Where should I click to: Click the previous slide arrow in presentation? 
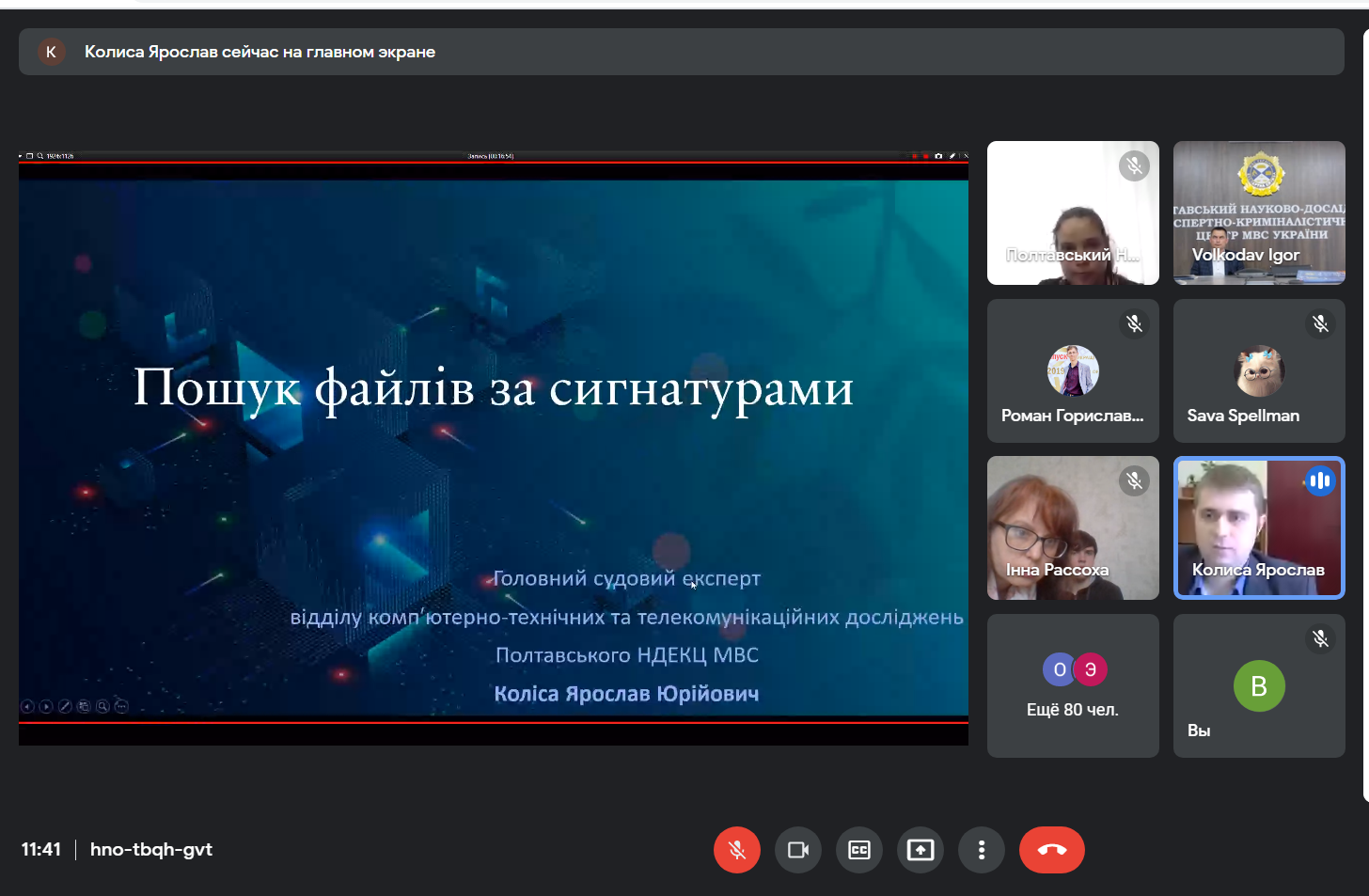pyautogui.click(x=27, y=706)
